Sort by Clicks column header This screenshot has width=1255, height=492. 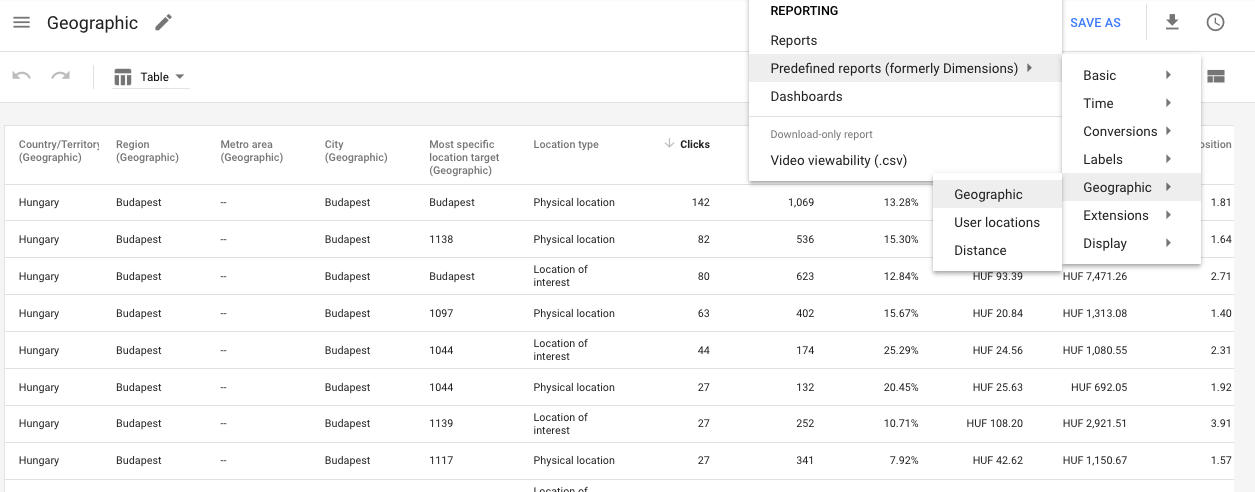694,144
